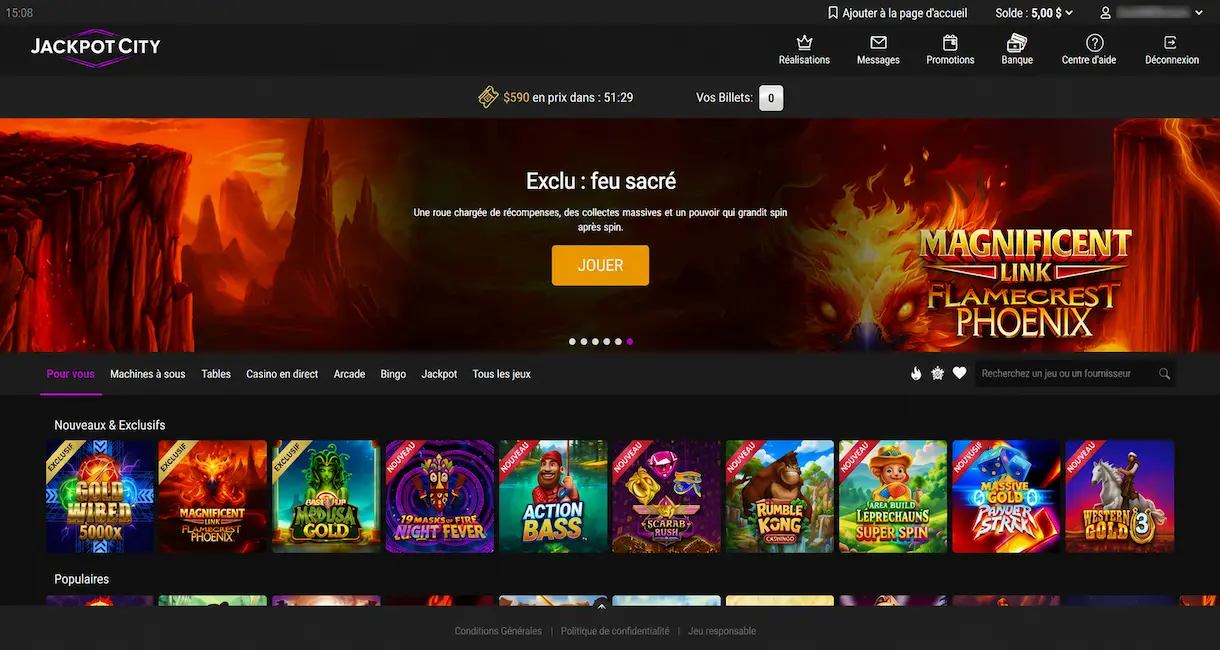Open the Messages envelope icon
The height and width of the screenshot is (650, 1220).
pos(878,43)
